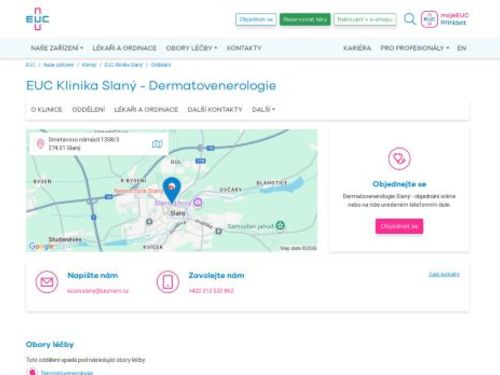Open the search magnifier icon
This screenshot has width=500, height=375.
pyautogui.click(x=410, y=19)
